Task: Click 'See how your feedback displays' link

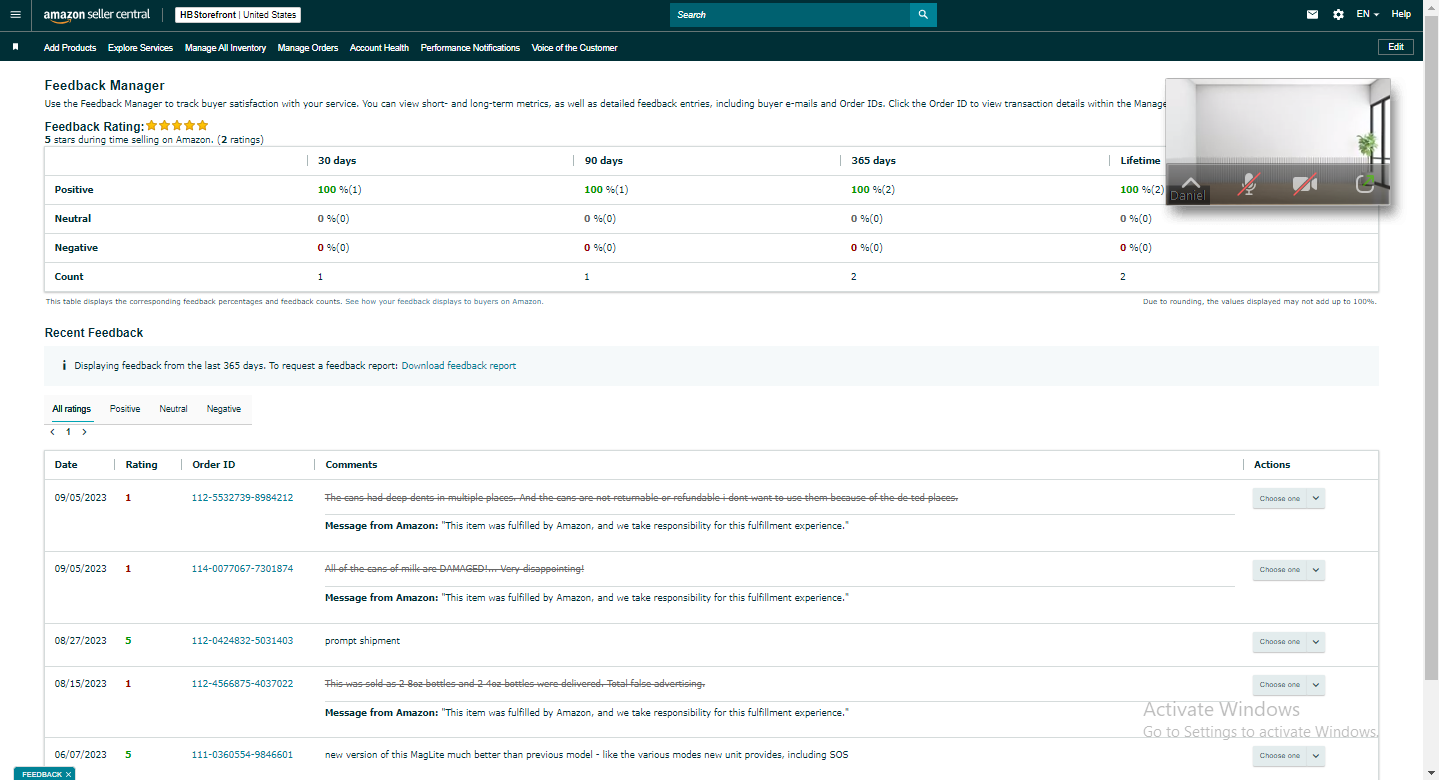Action: pyautogui.click(x=444, y=301)
